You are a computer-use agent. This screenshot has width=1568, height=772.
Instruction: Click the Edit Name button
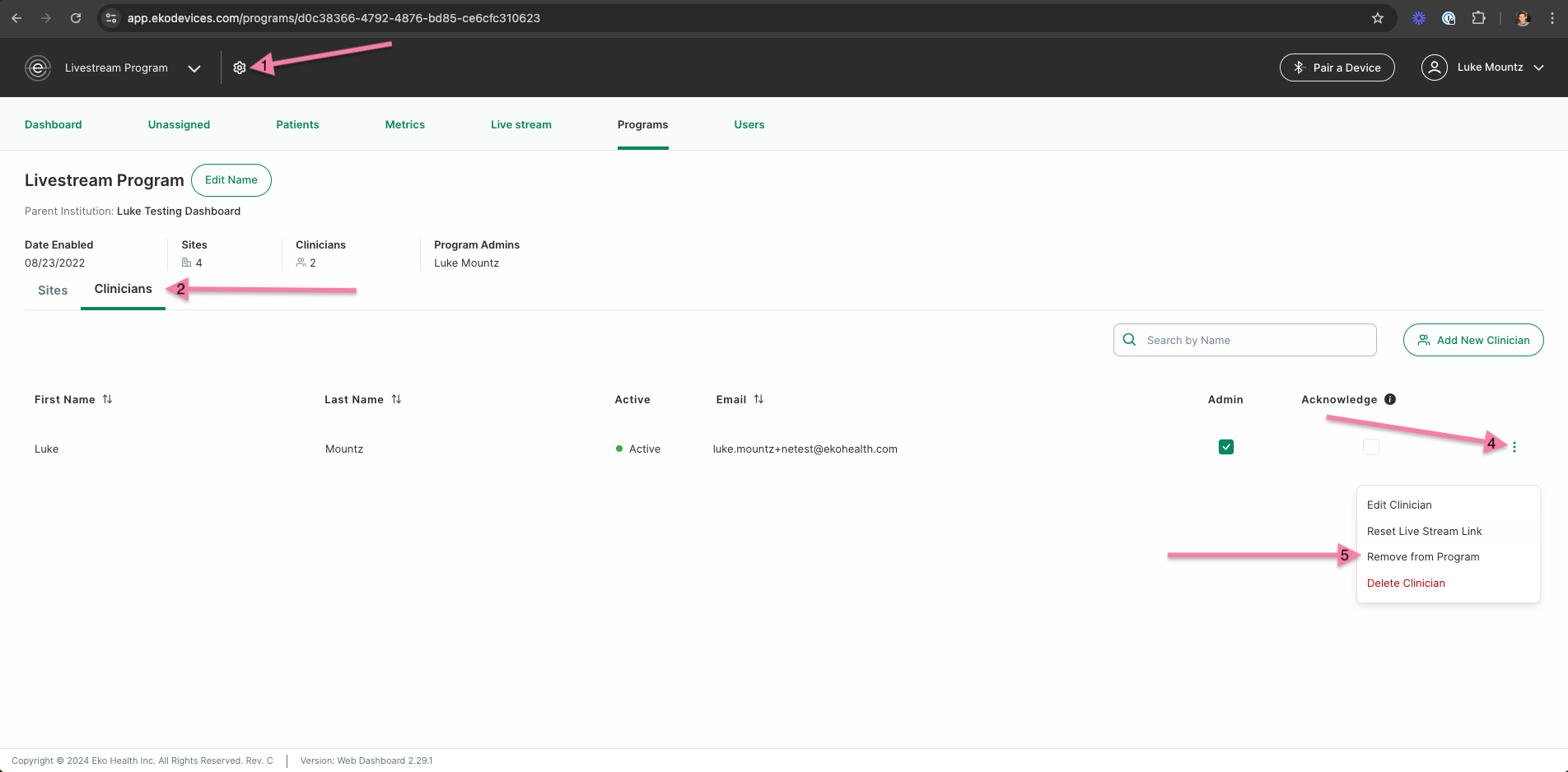click(x=231, y=180)
